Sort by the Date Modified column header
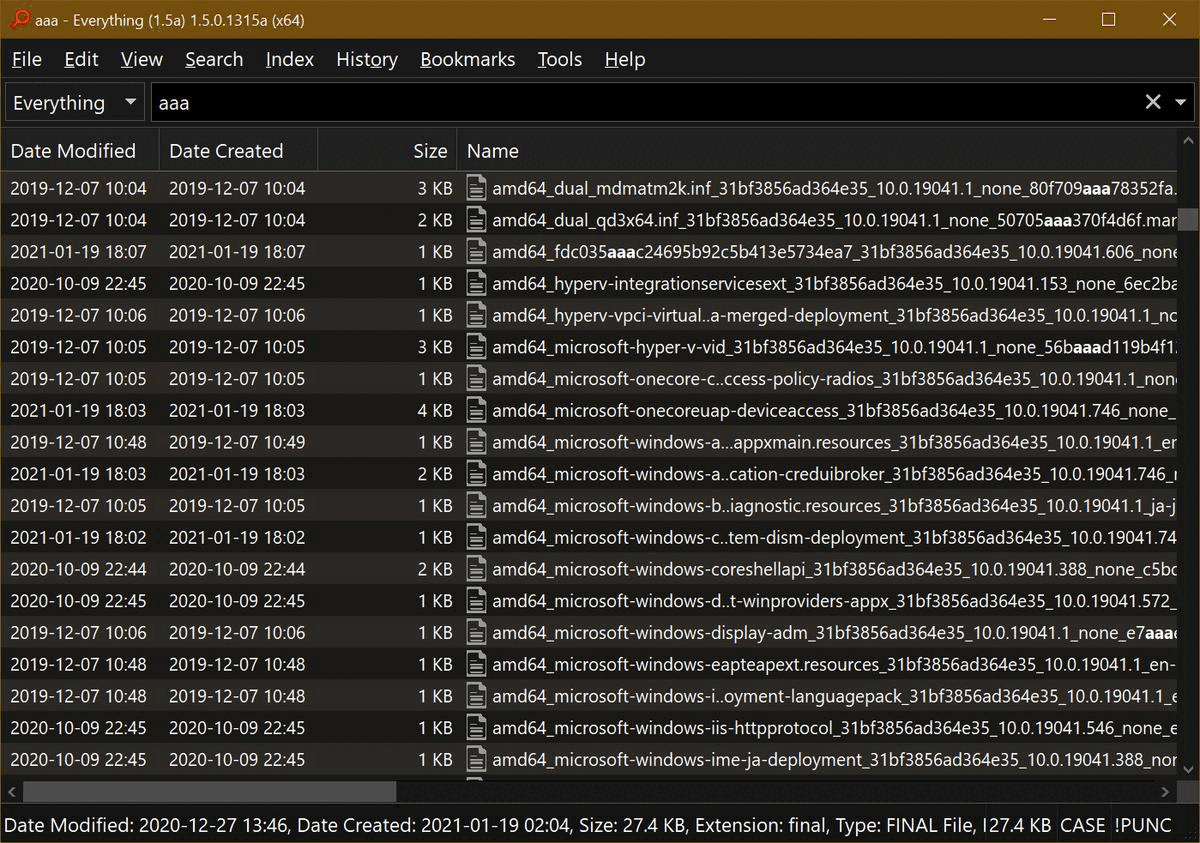1200x843 pixels. pos(80,151)
